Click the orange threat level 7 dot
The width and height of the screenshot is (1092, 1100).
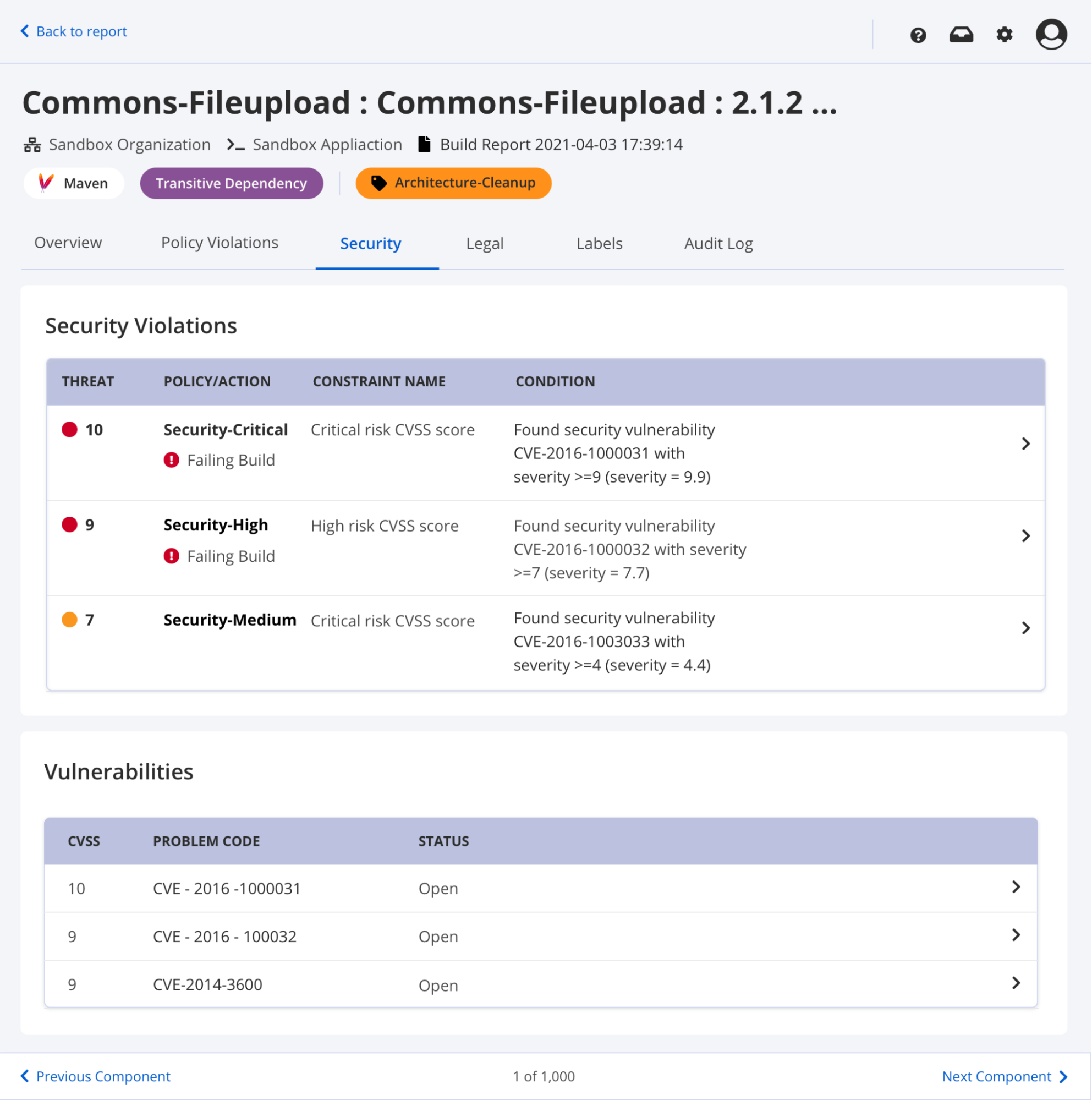coord(69,620)
